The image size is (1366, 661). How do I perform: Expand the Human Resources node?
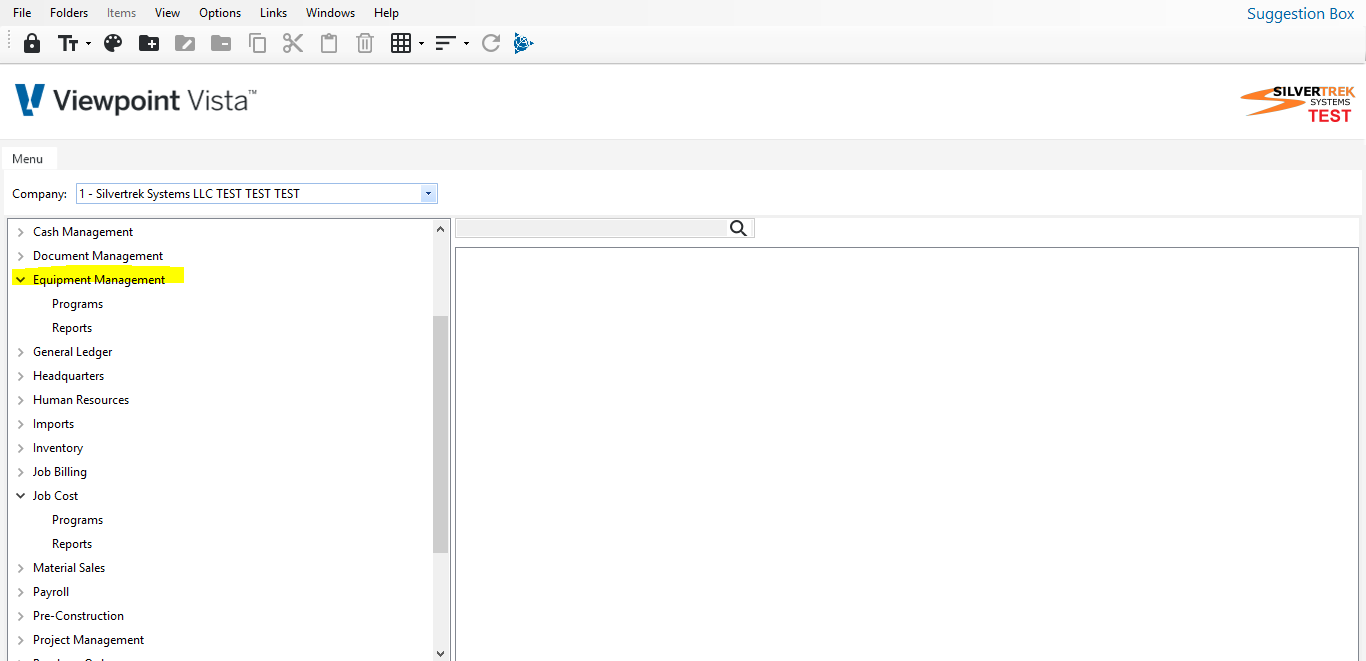[20, 400]
